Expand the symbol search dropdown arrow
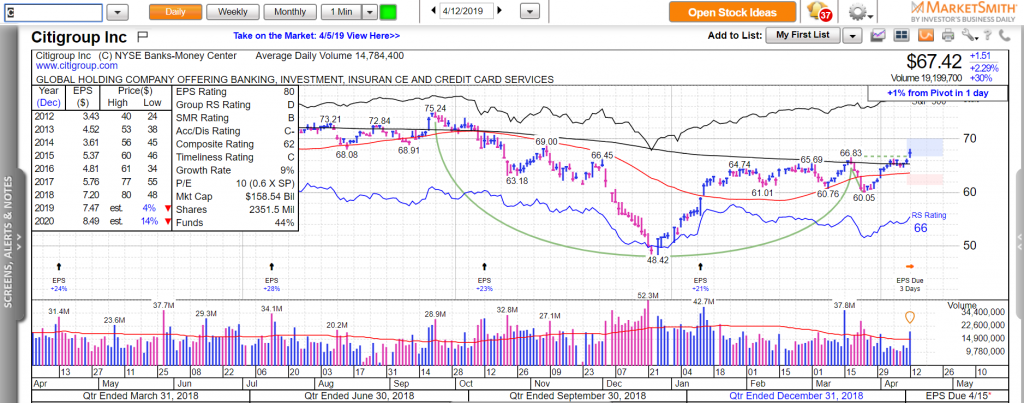 pos(116,12)
